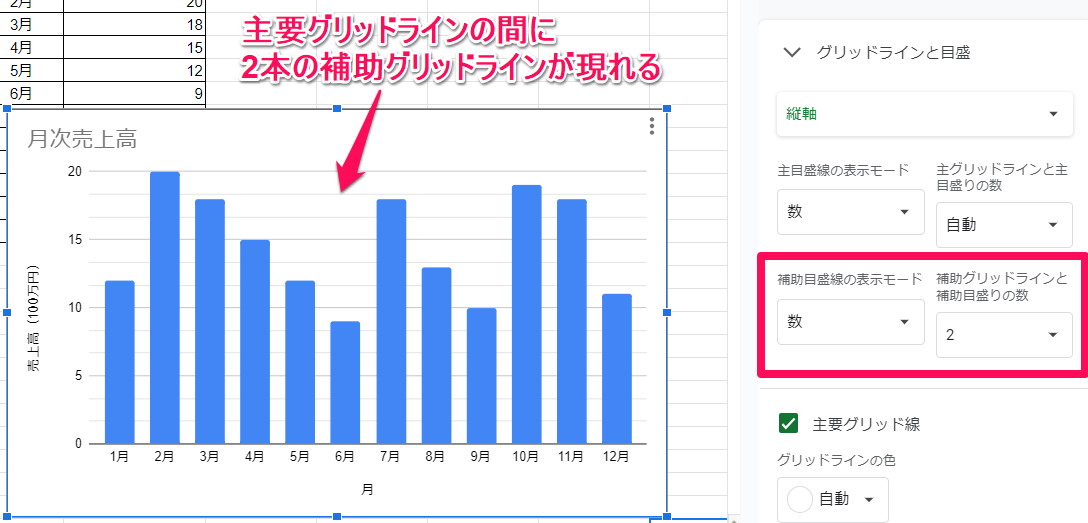Open the 主グリッドラインと主目盛りの数 dropdown set to 自動

(x=1004, y=225)
